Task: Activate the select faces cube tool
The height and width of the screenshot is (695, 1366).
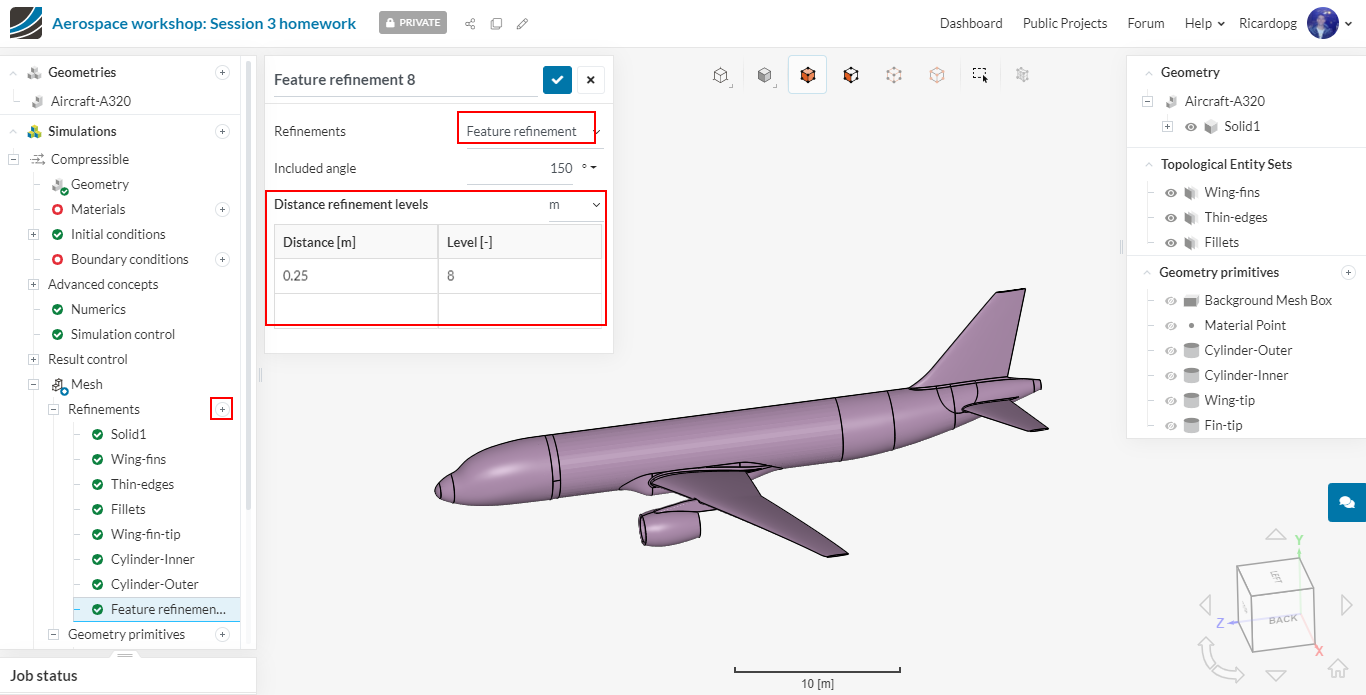Action: point(851,75)
